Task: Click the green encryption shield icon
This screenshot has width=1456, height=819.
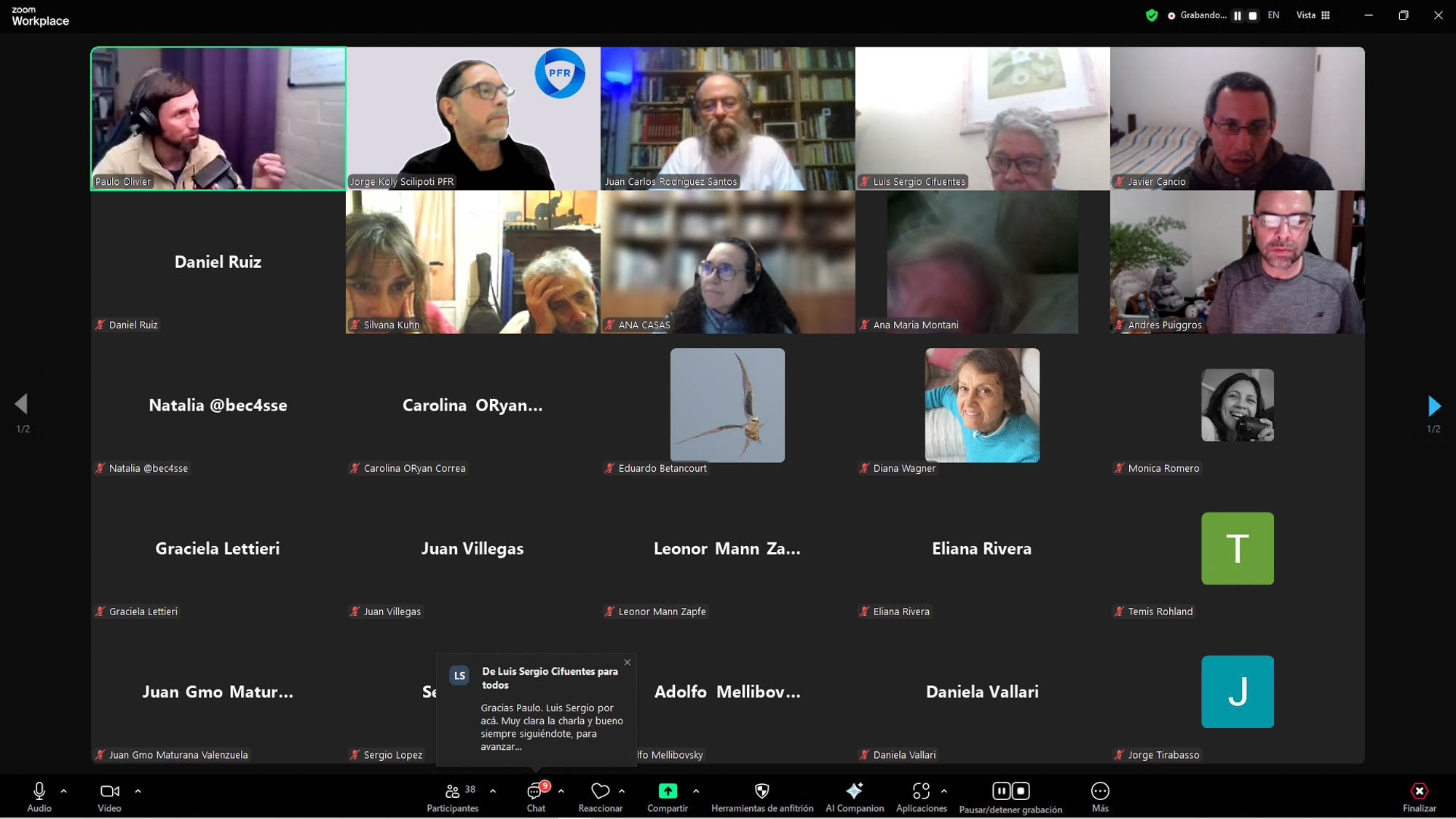Action: click(x=1152, y=15)
